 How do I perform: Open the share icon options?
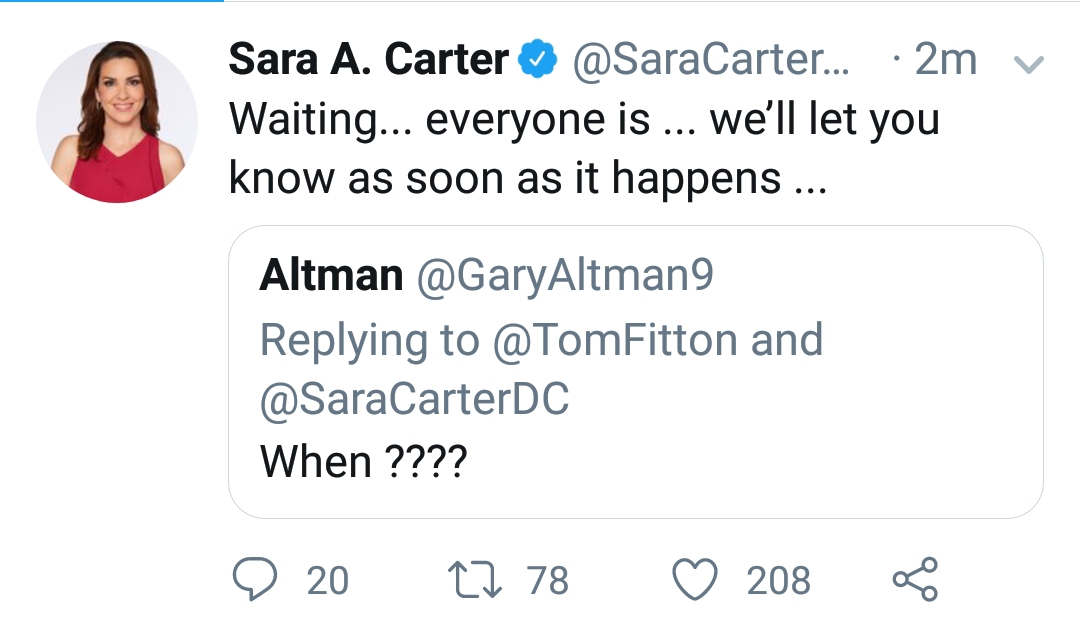[x=914, y=580]
